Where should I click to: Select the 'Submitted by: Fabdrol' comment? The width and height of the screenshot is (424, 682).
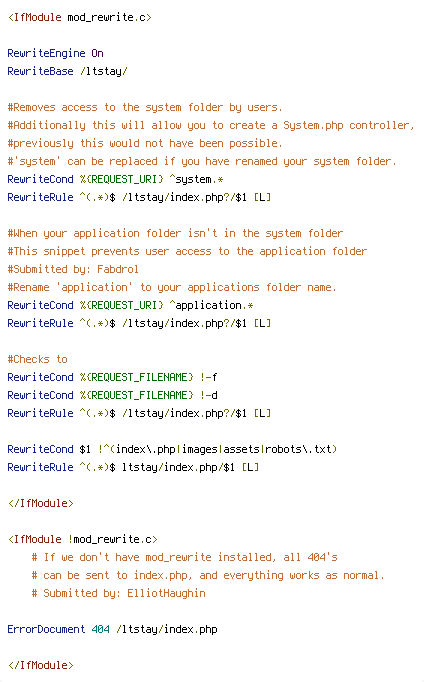[x=73, y=269]
